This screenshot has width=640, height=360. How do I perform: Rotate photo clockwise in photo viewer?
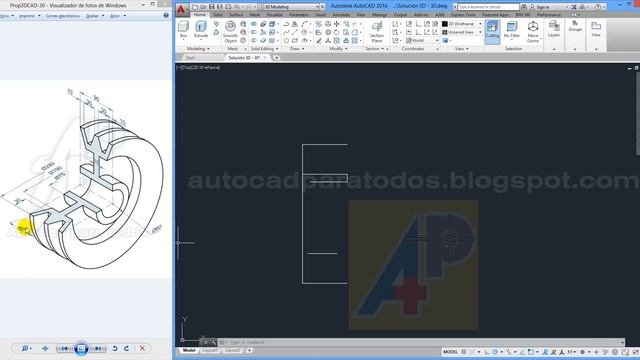pos(127,348)
